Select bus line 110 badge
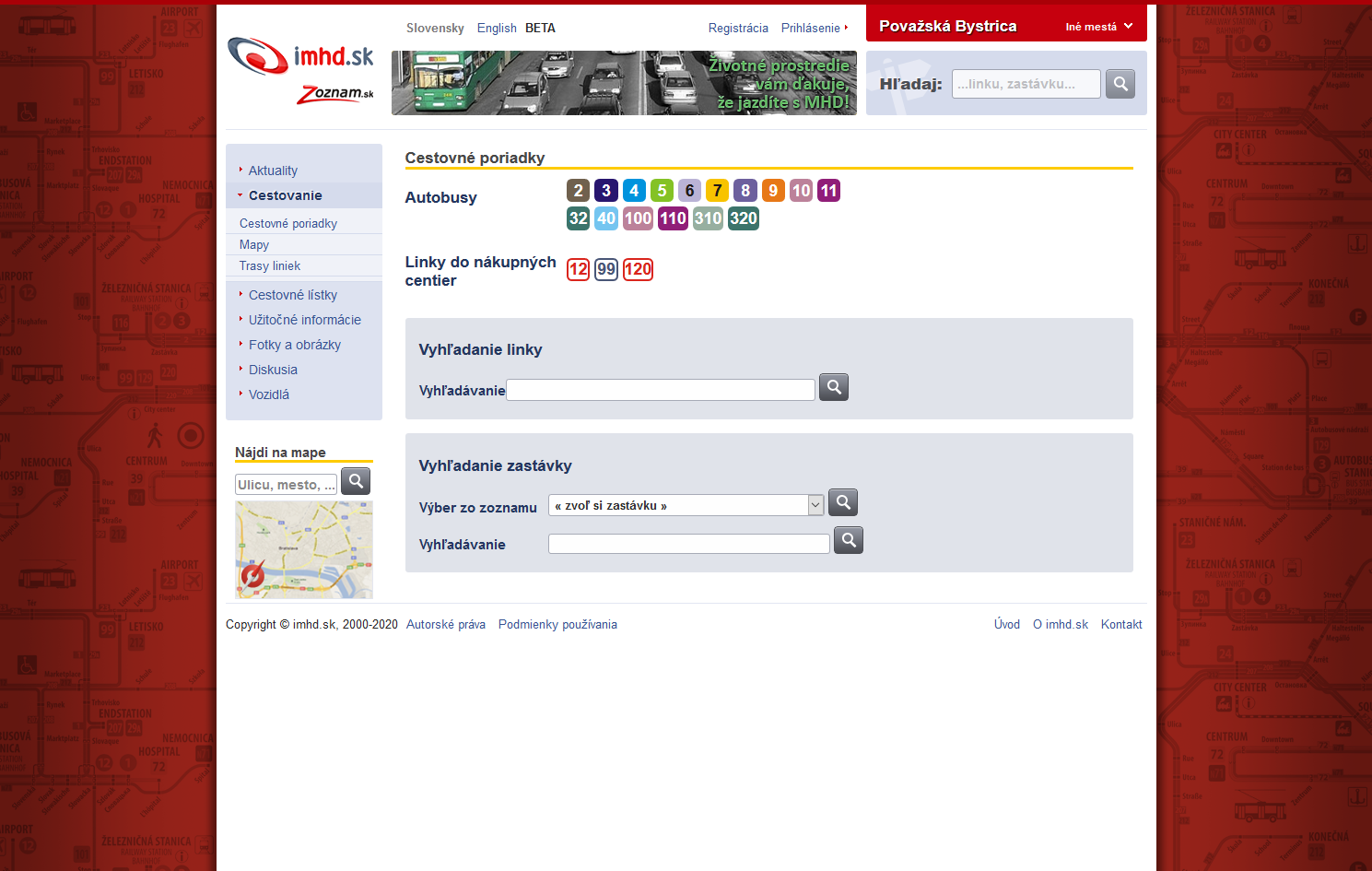This screenshot has height=871, width=1372. (x=673, y=218)
